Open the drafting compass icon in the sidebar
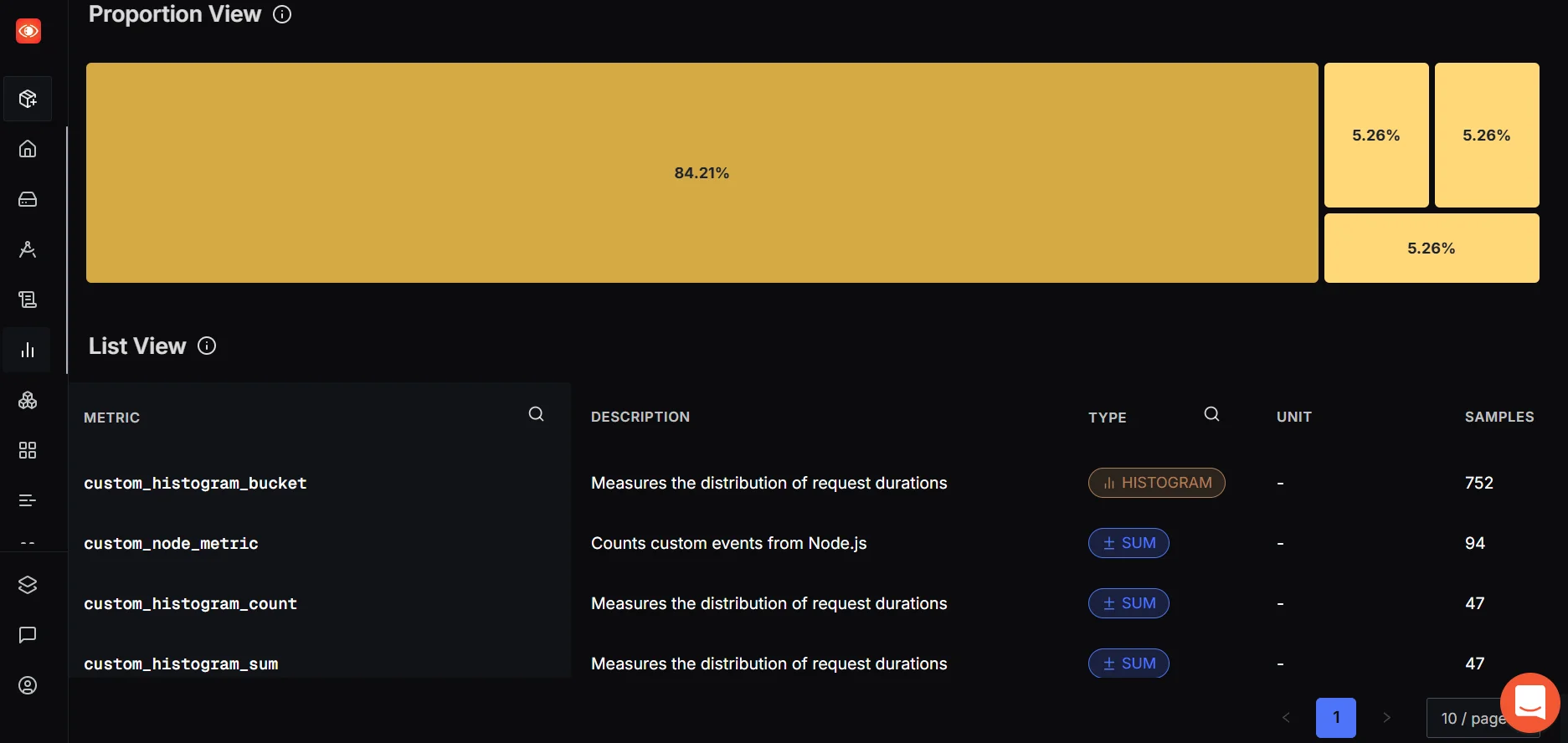1568x743 pixels. (x=28, y=249)
